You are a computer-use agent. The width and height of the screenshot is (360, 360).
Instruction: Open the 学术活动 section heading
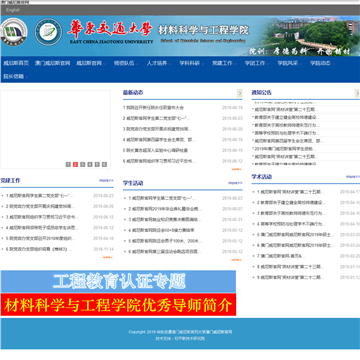coord(261,176)
